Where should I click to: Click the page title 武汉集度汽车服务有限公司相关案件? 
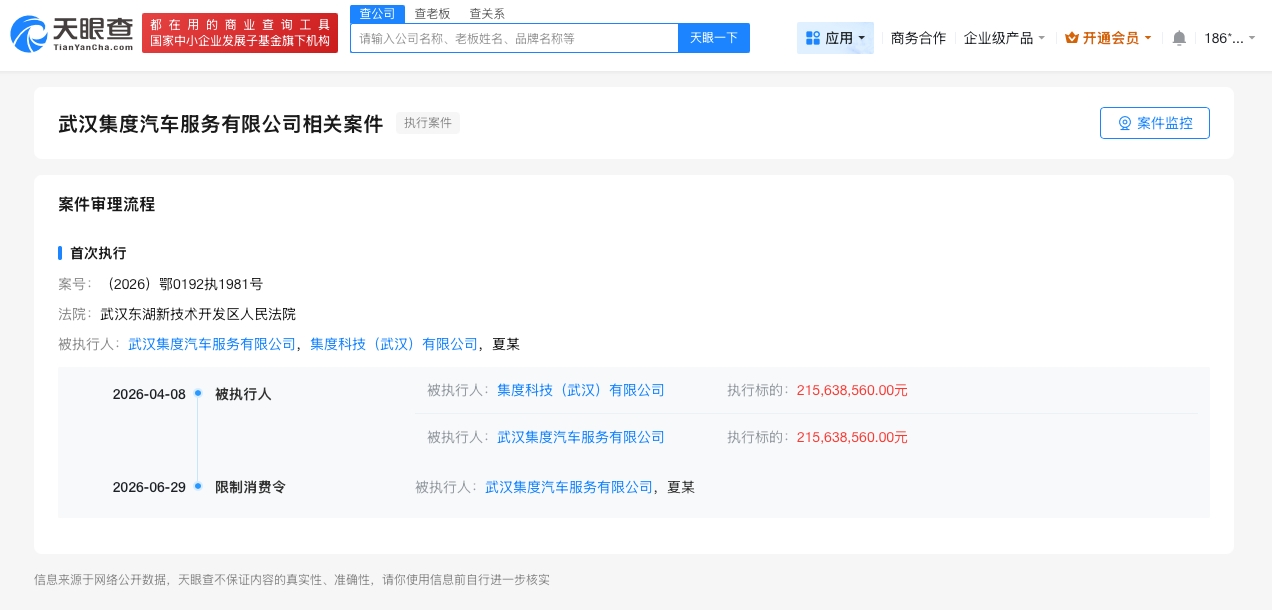click(220, 124)
